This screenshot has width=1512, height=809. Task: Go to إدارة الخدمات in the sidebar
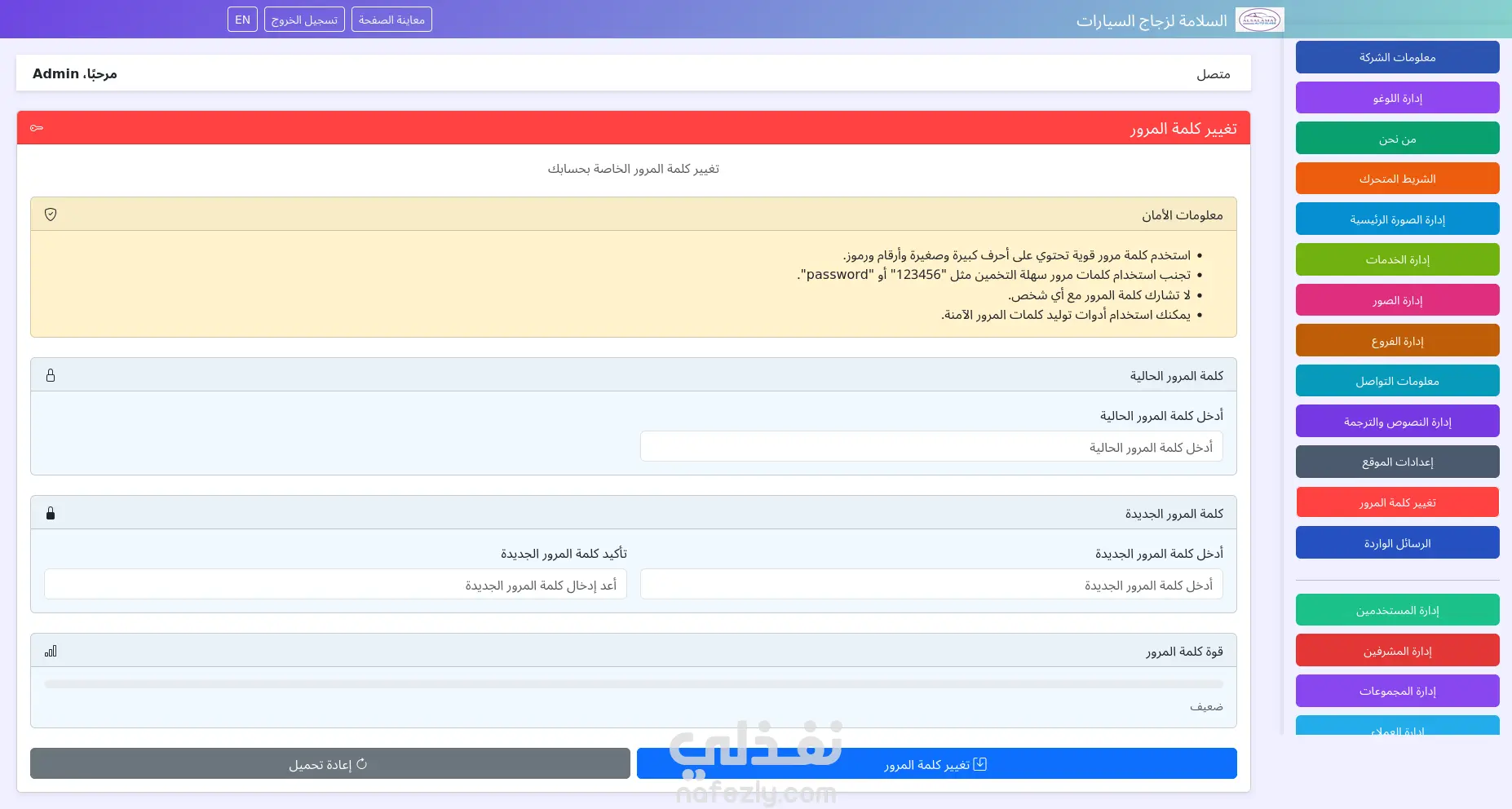tap(1398, 259)
